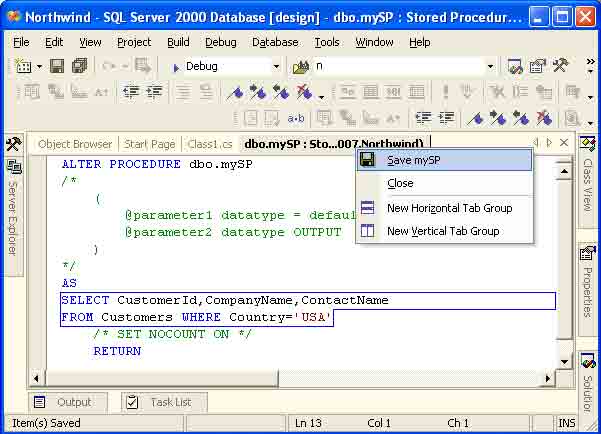Click the Save All stacked disks icon

pyautogui.click(x=79, y=66)
